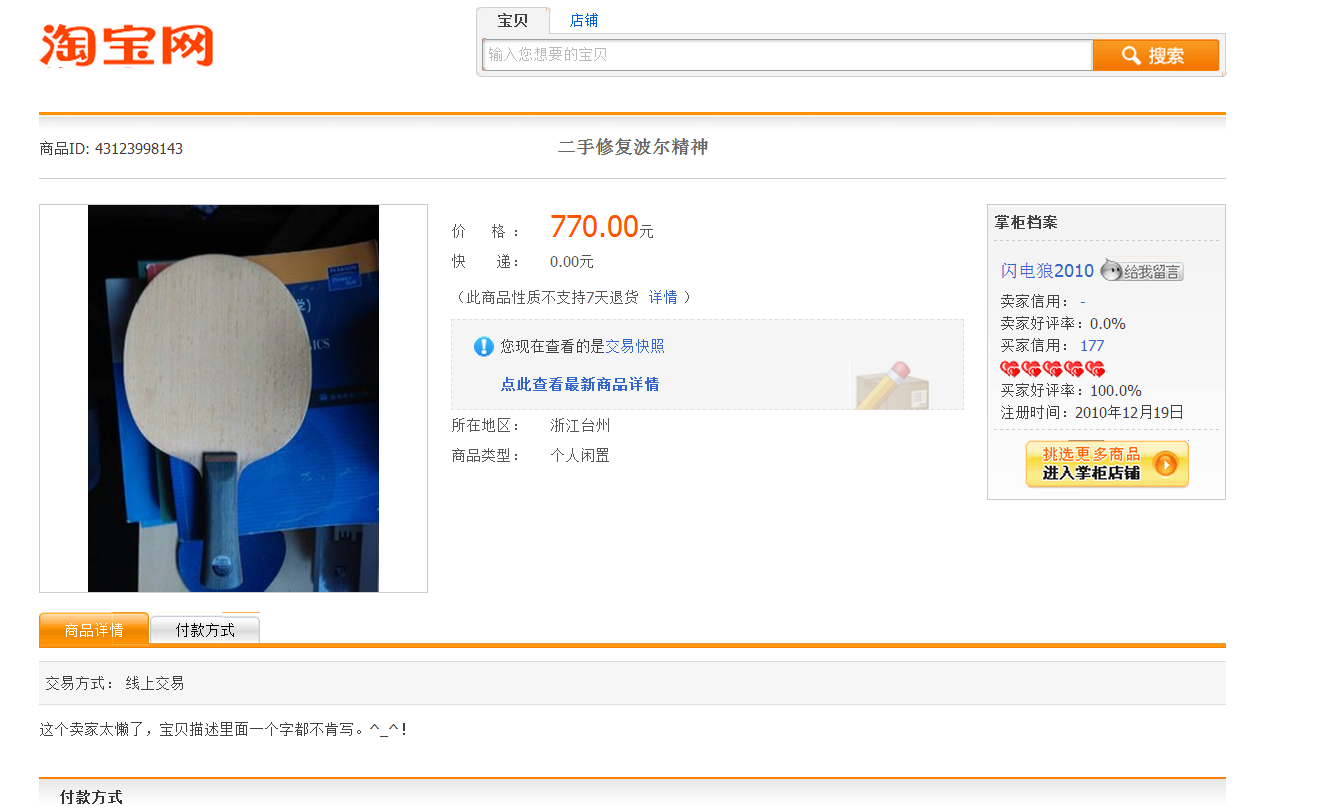Click the seller credit dash link

[x=1083, y=302]
